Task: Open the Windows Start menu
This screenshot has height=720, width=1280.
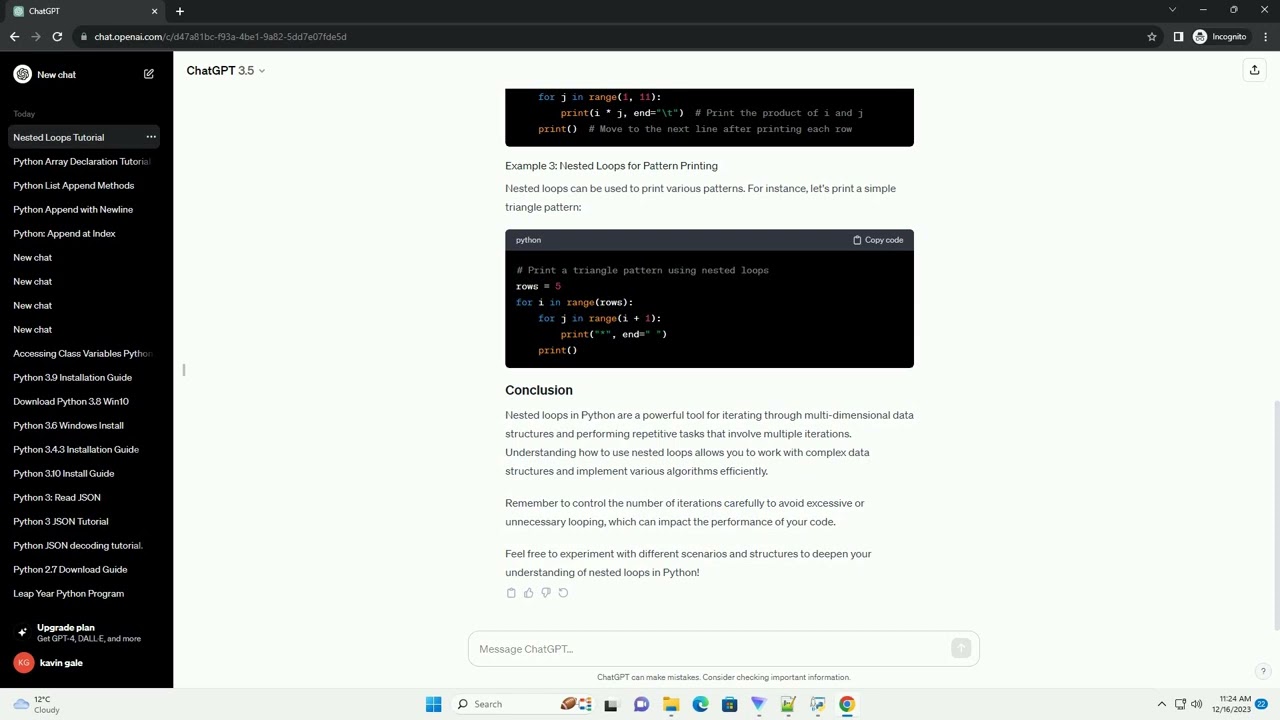Action: click(433, 704)
